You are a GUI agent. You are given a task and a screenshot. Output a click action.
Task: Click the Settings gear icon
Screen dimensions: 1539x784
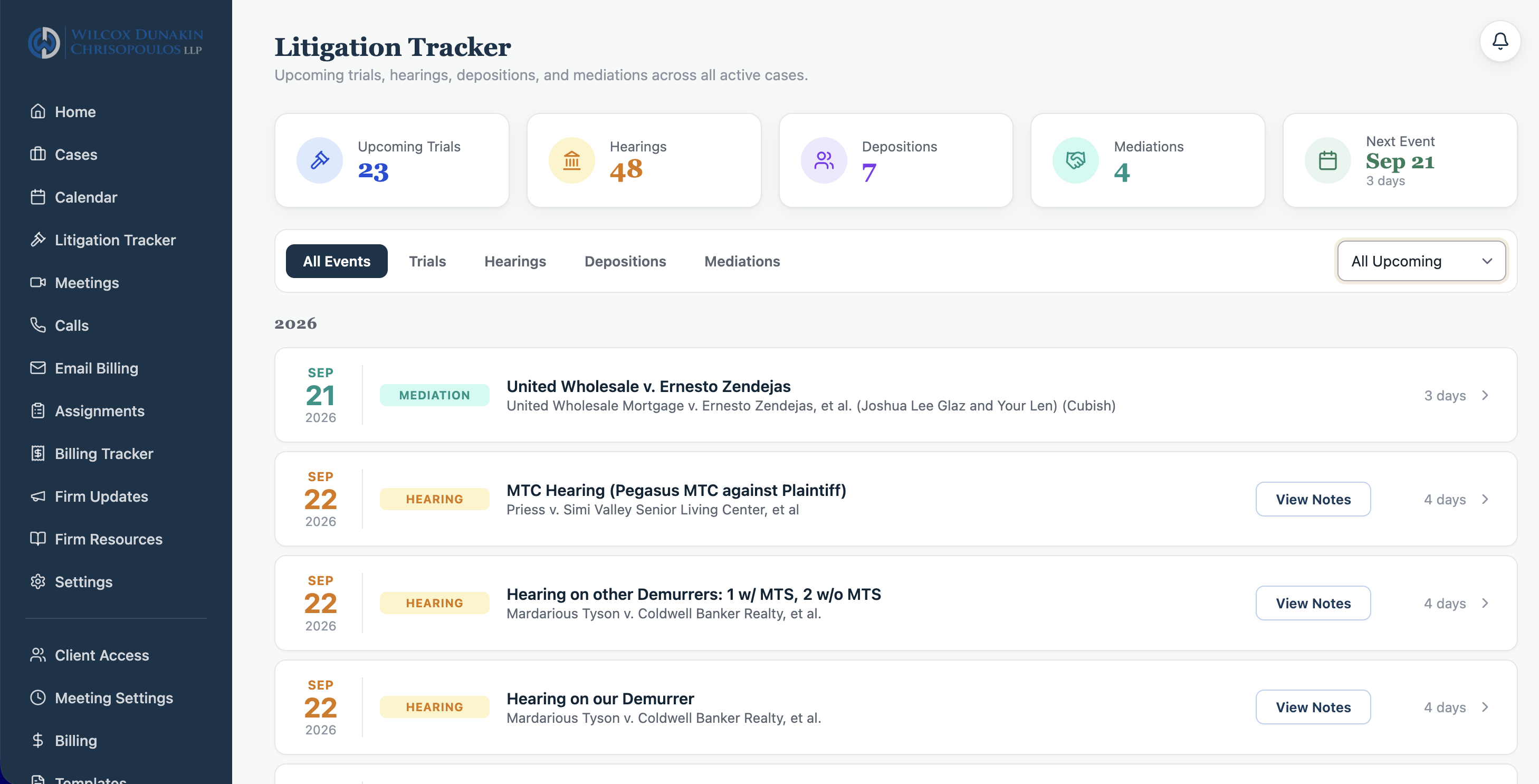point(37,581)
